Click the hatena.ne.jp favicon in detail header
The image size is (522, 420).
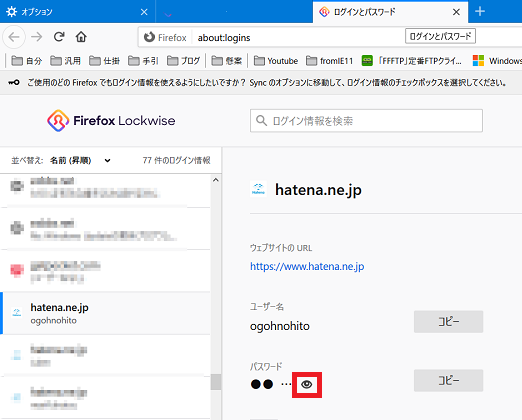[258, 189]
